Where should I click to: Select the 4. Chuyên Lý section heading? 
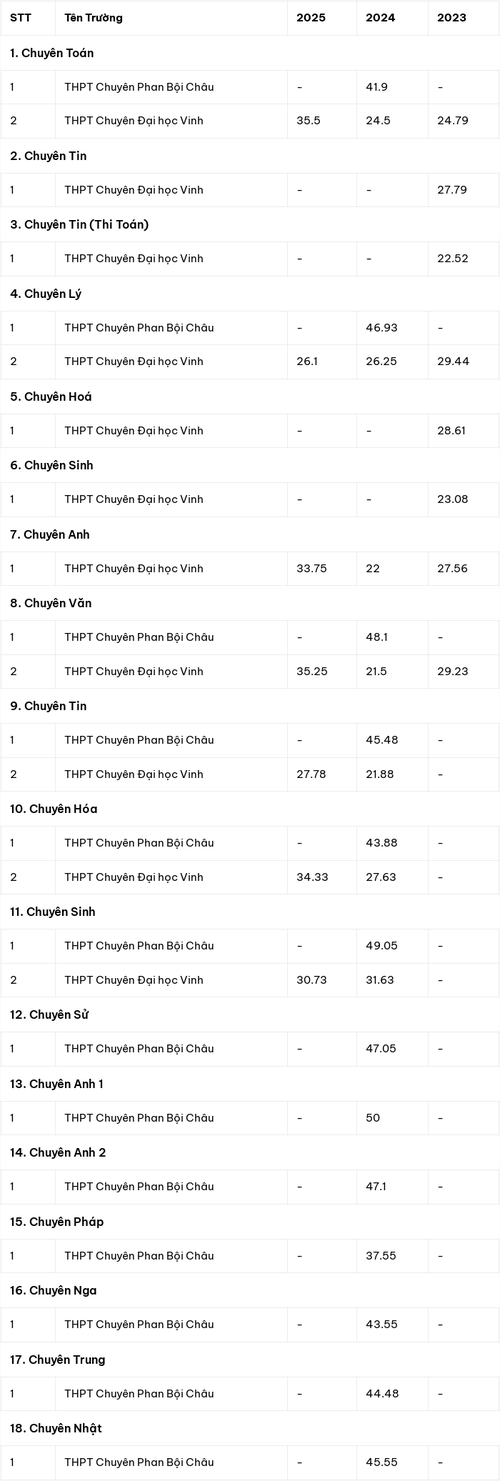point(45,293)
